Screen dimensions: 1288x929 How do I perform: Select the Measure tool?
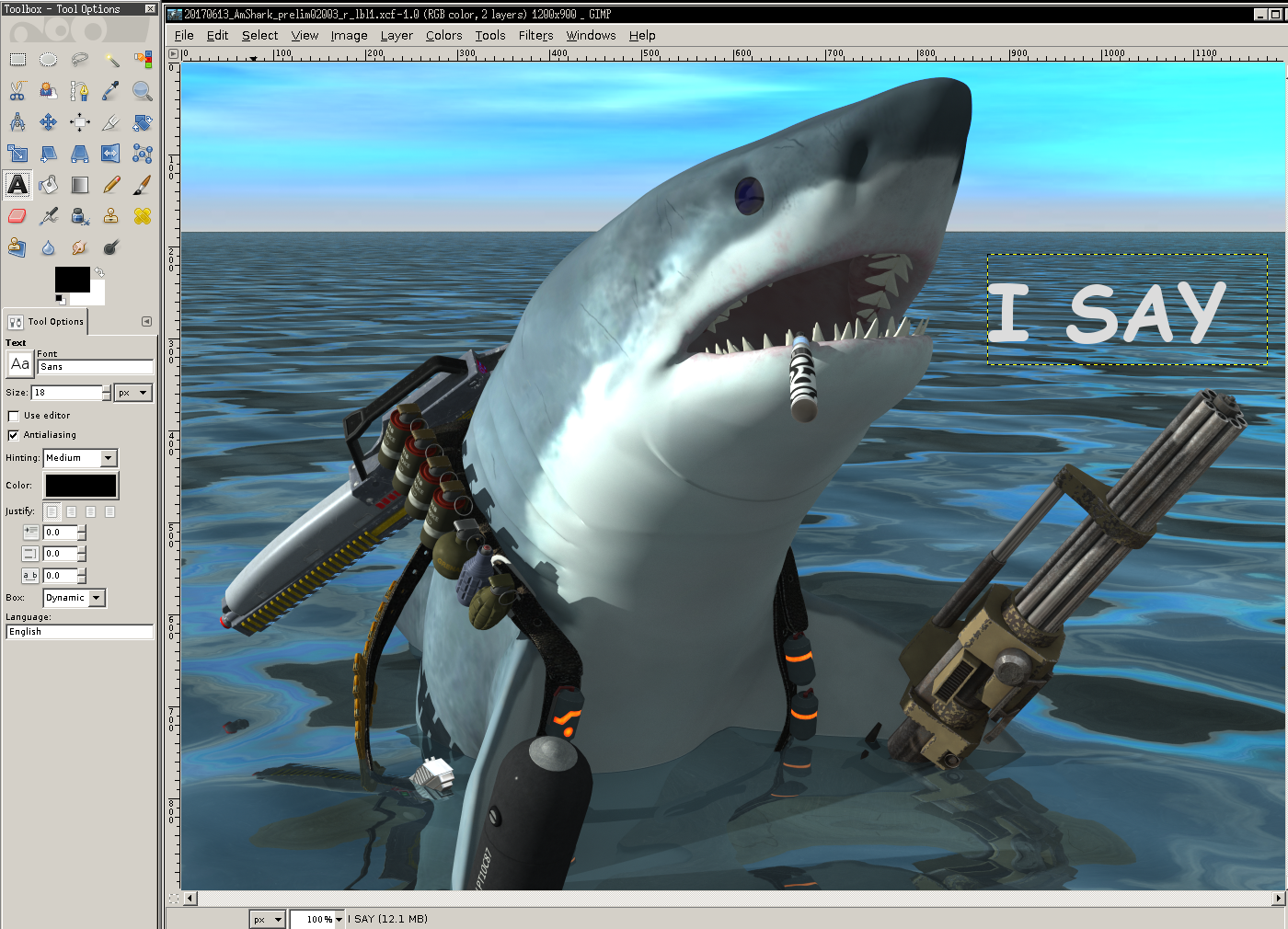pos(17,122)
